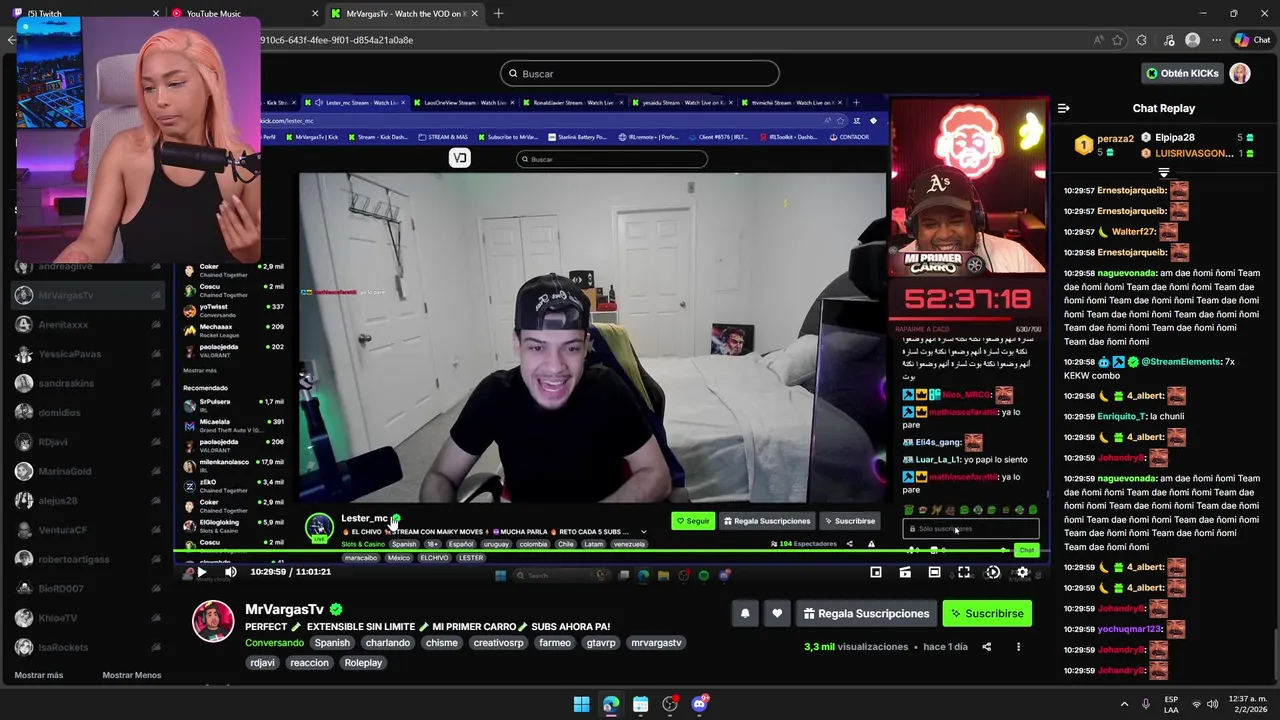Click the MrVargasTv channel name
Image resolution: width=1280 pixels, height=720 pixels.
pyautogui.click(x=284, y=609)
